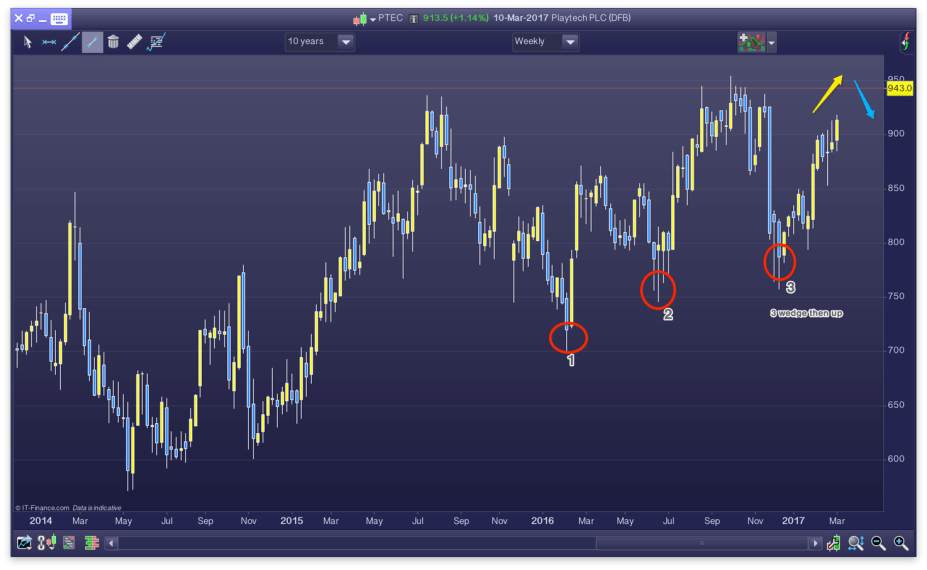Toggle the highlighted line segment tool
Image resolution: width=927 pixels, height=570 pixels.
[92, 42]
